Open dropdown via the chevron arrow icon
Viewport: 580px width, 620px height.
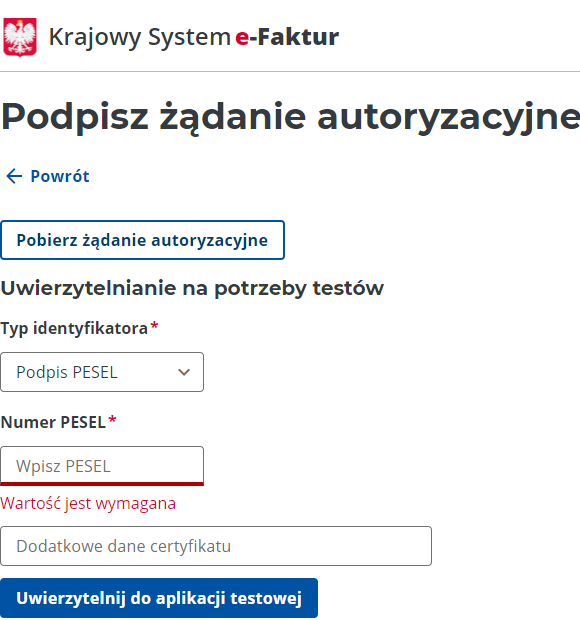(x=184, y=372)
